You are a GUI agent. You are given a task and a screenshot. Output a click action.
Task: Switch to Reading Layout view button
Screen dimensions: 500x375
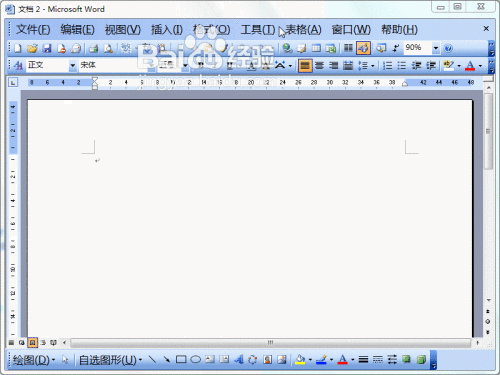53,342
